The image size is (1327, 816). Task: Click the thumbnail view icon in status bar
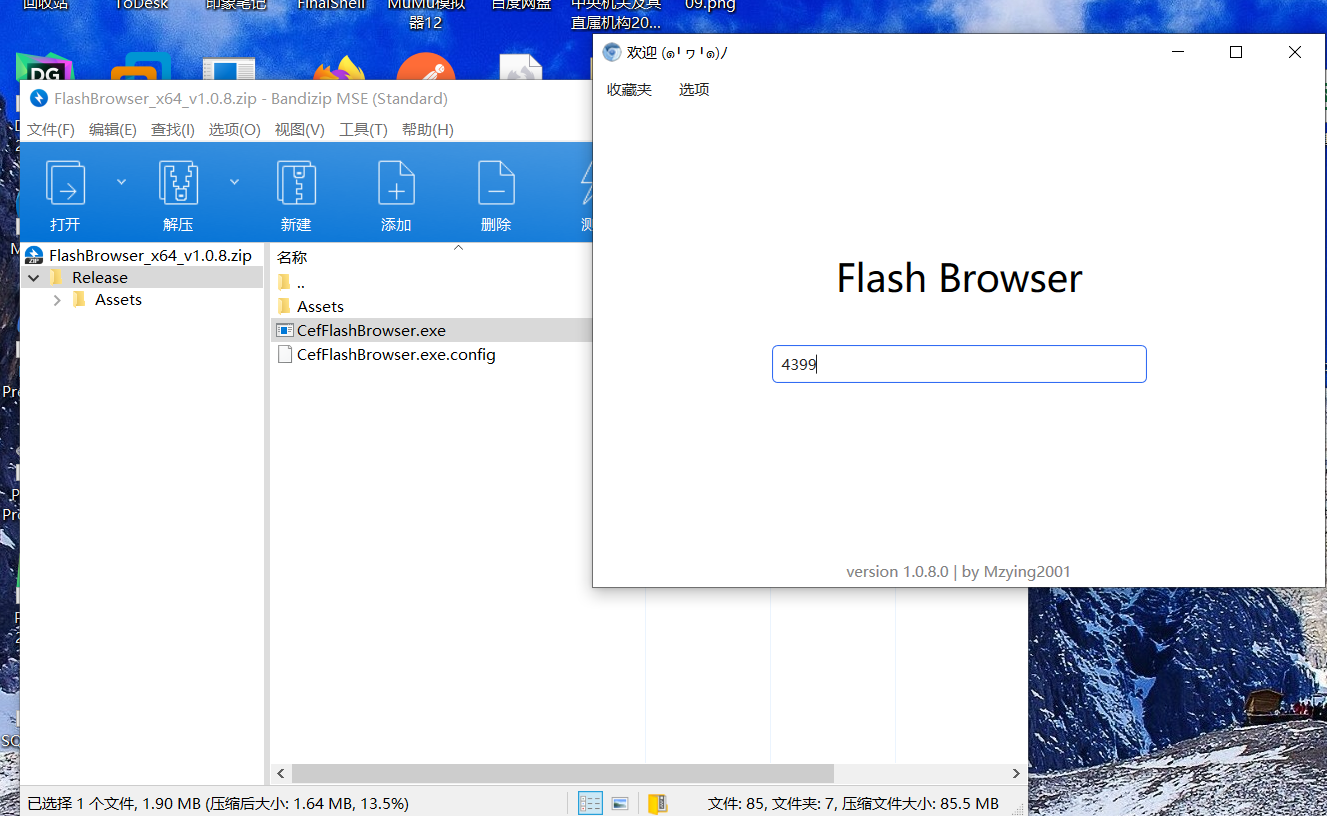pyautogui.click(x=620, y=803)
